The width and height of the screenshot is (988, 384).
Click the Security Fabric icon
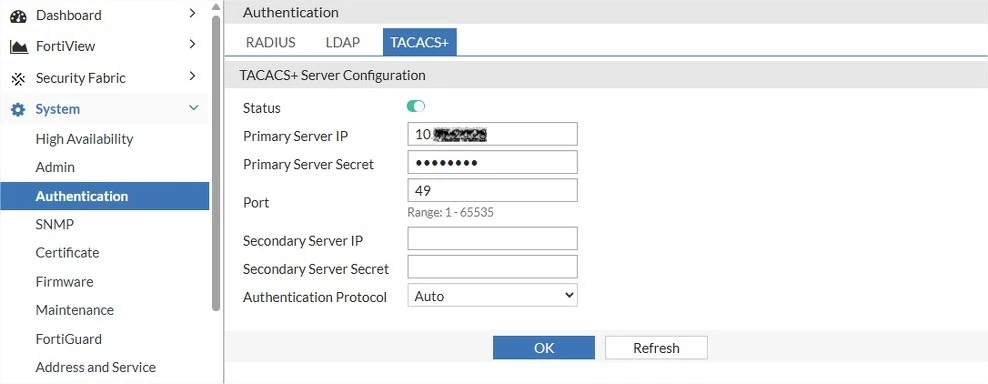point(19,79)
